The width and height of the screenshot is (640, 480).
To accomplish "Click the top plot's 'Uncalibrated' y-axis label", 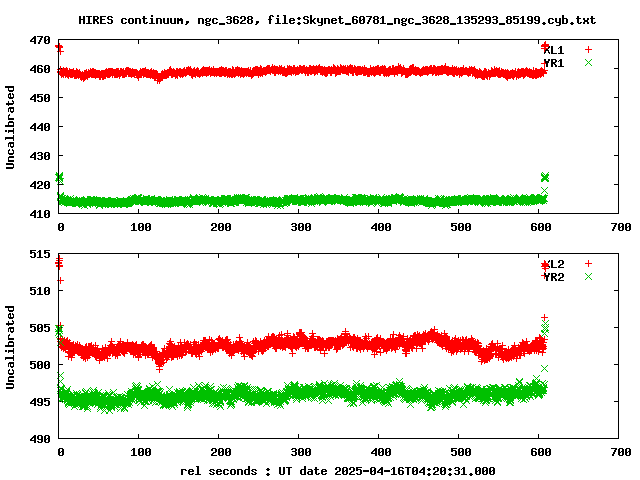I will 10,127.
